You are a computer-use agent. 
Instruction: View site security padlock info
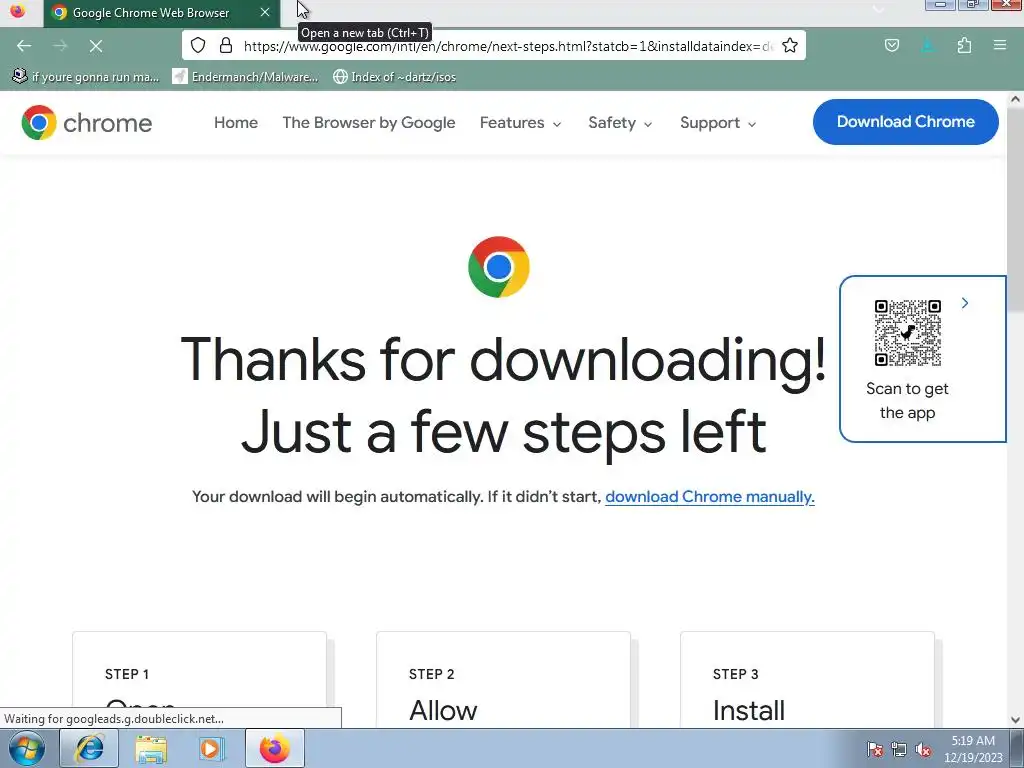click(226, 45)
